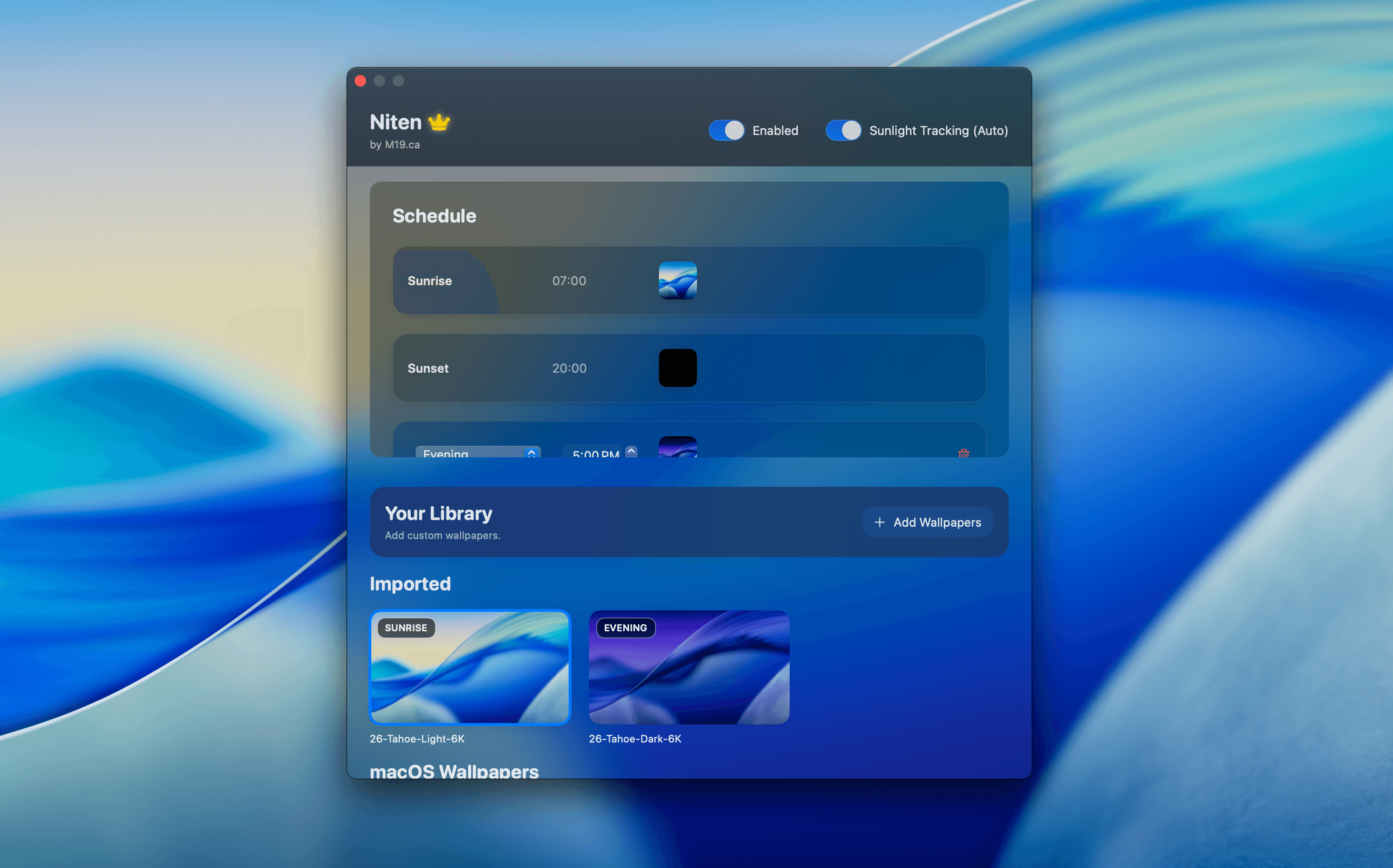This screenshot has width=1393, height=868.
Task: Increment the 5:00 PM time stepper
Action: point(631,451)
